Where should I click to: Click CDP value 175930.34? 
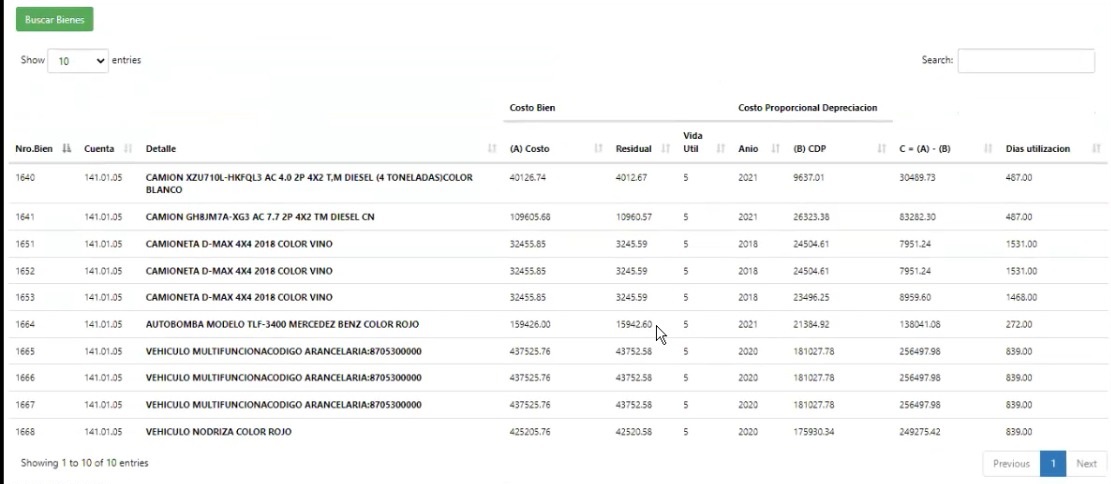[813, 432]
